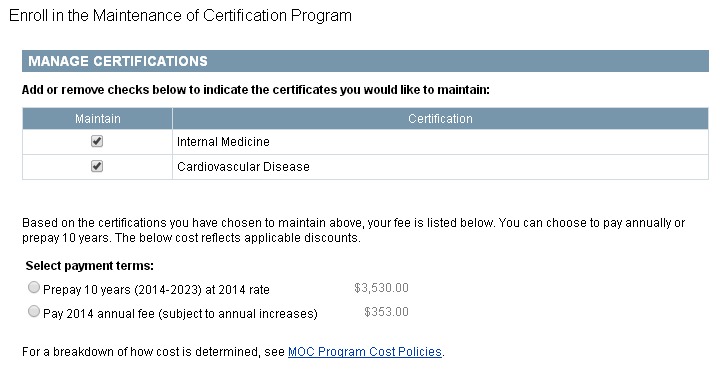The height and width of the screenshot is (369, 721).
Task: Click the Certification column header
Action: [440, 119]
